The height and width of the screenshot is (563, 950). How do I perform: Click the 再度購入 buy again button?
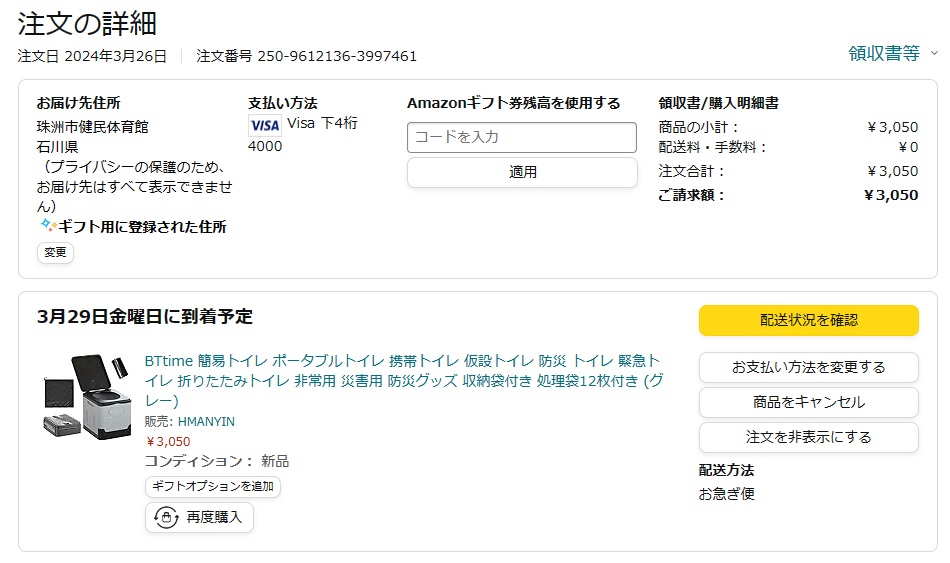coord(199,517)
